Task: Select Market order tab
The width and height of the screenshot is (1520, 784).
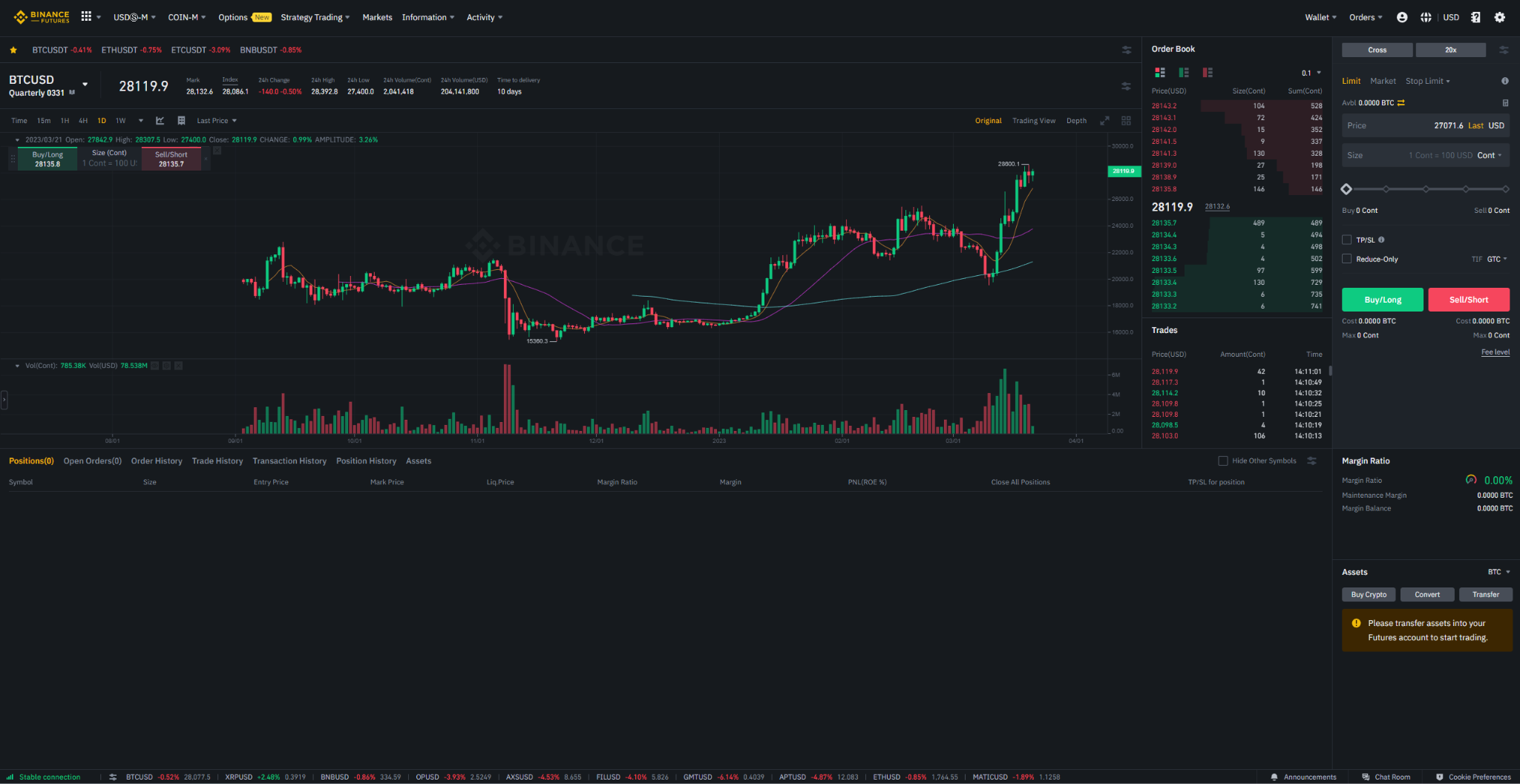Action: pyautogui.click(x=1383, y=81)
